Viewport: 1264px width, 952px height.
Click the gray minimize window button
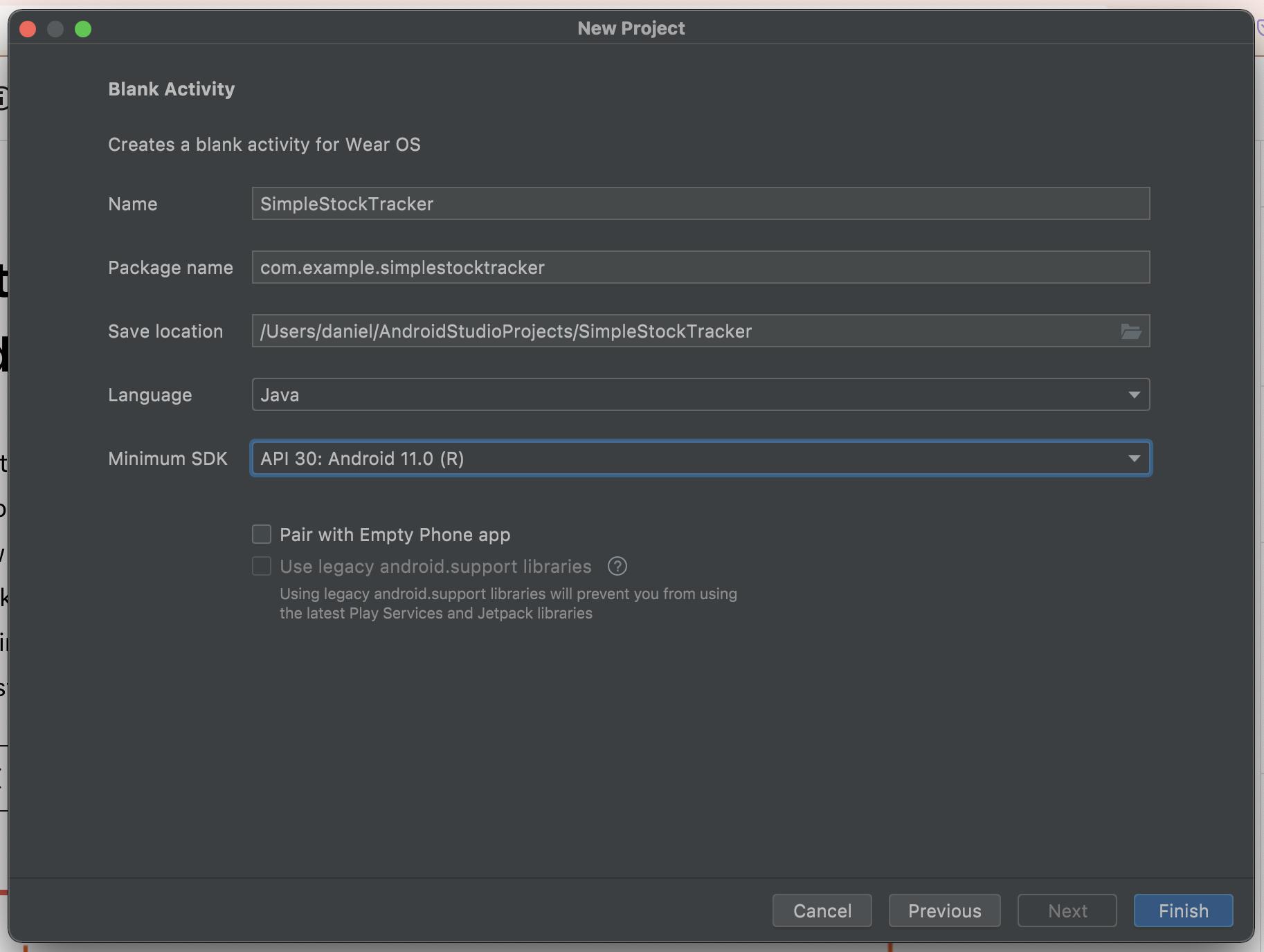(55, 29)
